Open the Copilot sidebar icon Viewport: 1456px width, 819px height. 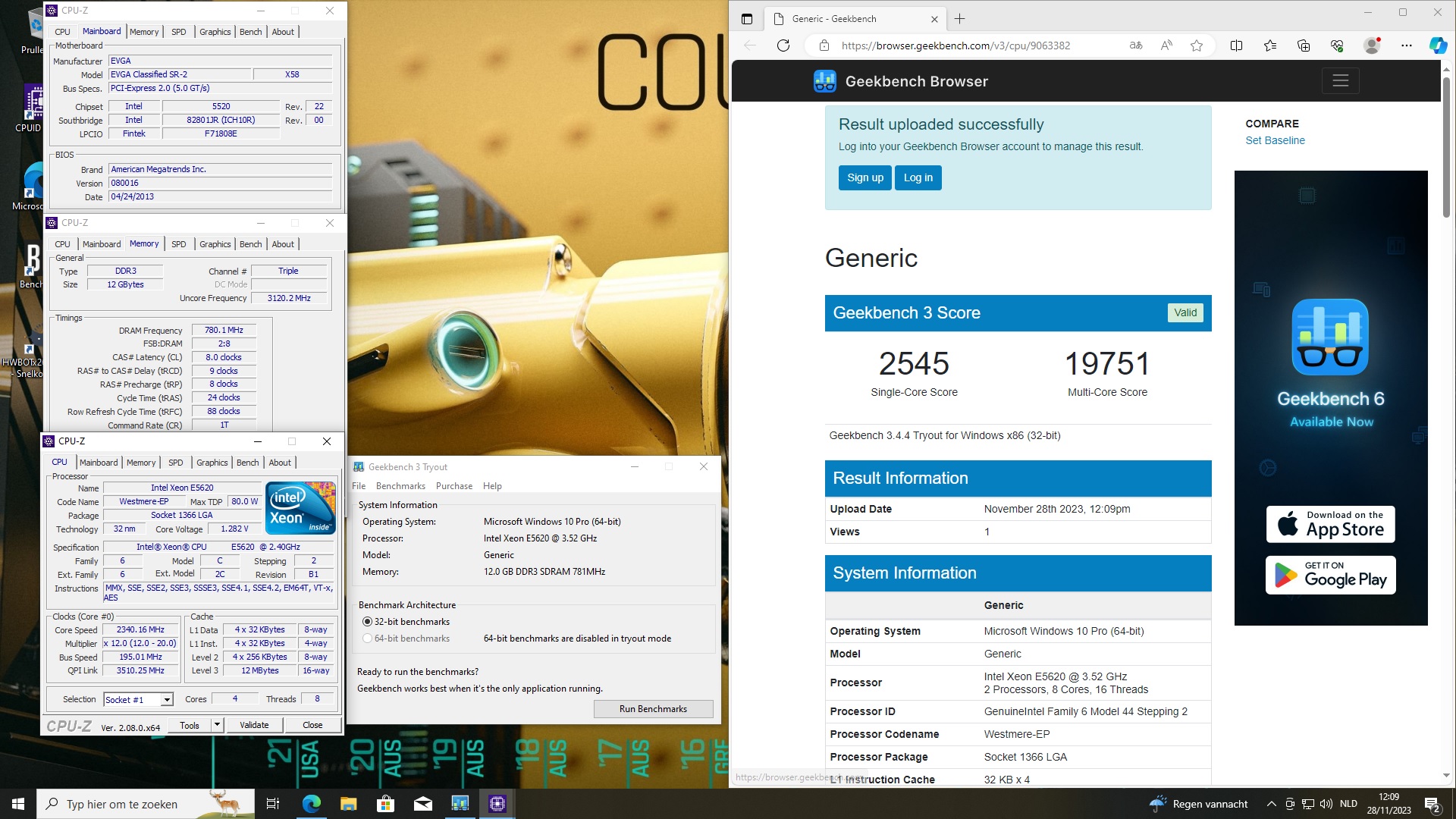(x=1438, y=45)
